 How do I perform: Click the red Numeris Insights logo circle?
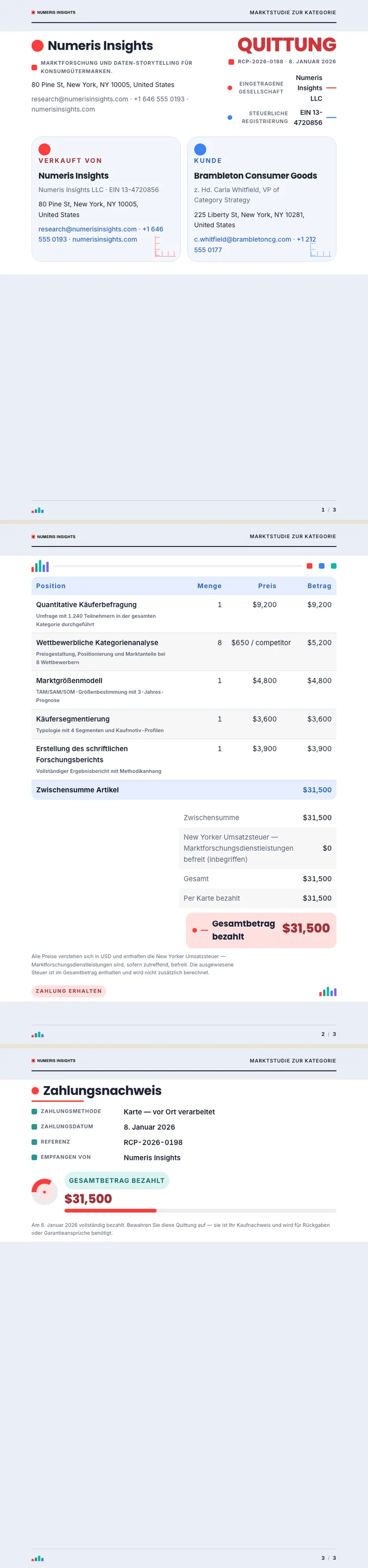point(37,45)
